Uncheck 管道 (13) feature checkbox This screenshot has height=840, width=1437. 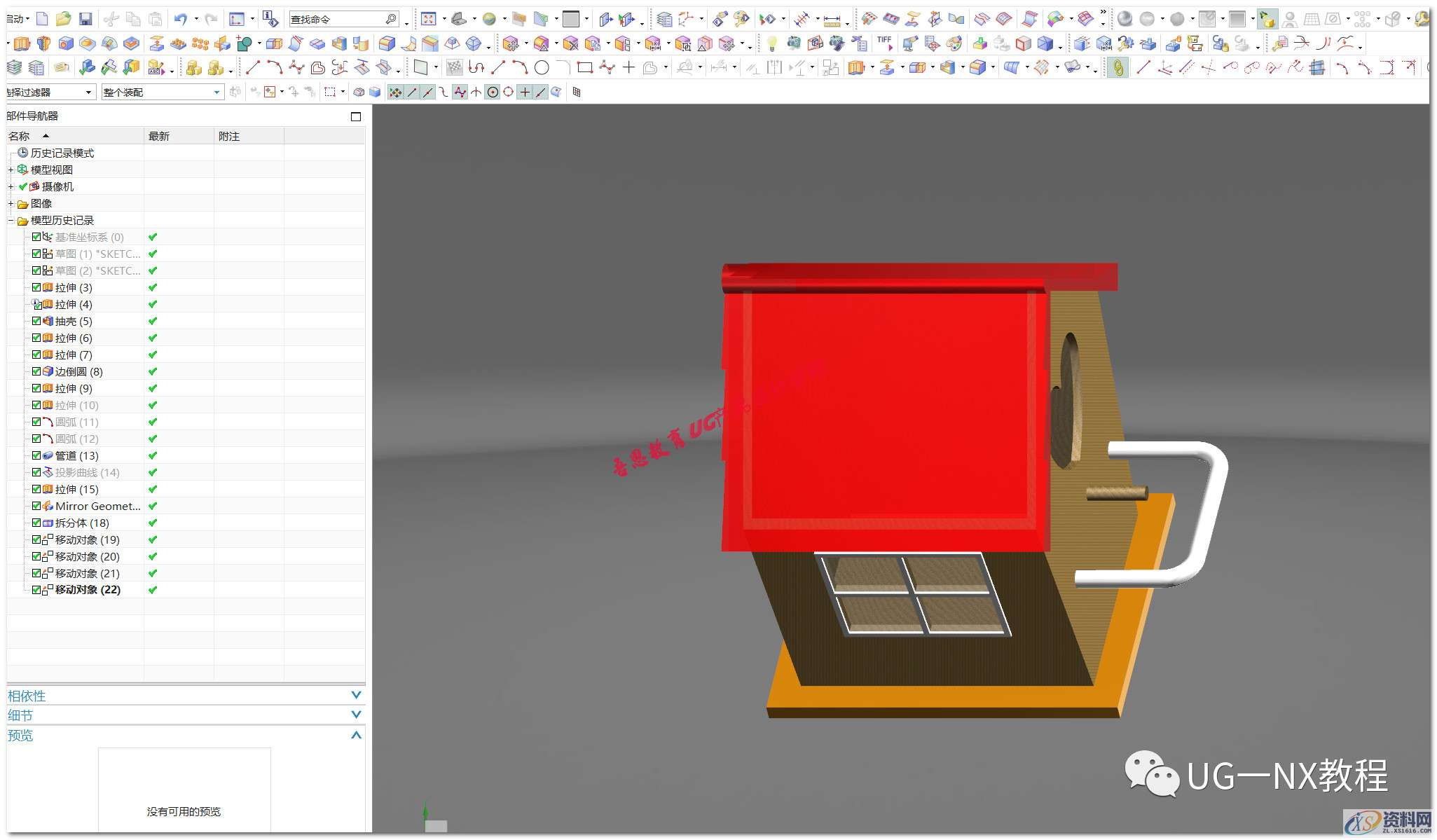pos(36,455)
